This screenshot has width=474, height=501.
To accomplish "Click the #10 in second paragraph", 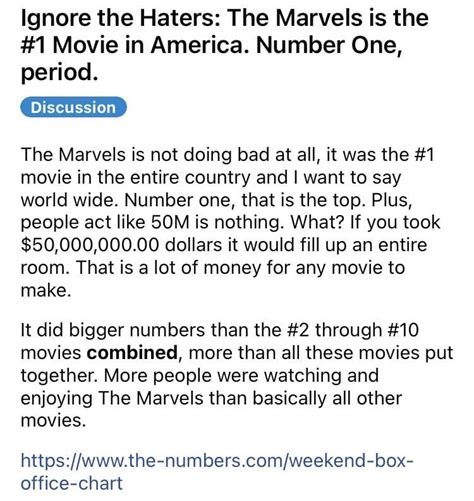I will coord(403,330).
